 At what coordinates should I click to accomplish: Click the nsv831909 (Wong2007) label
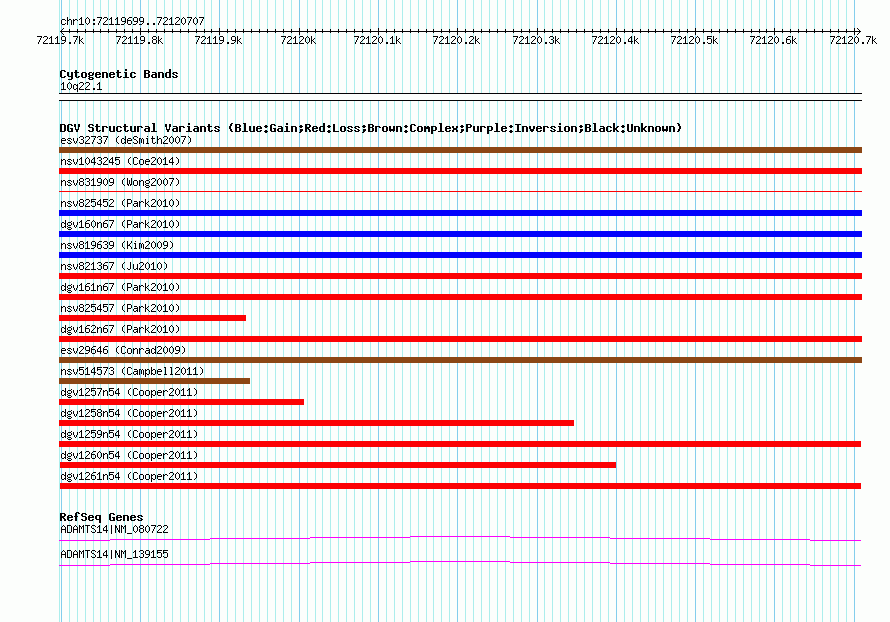120,182
